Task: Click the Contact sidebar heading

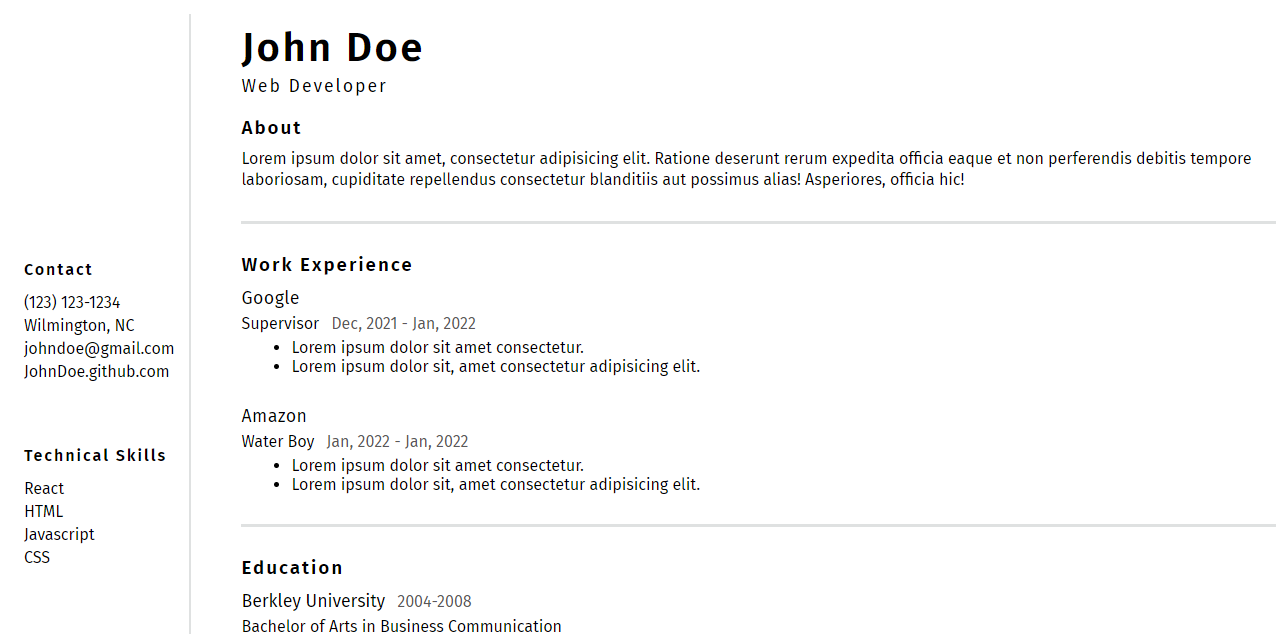Action: click(x=58, y=269)
